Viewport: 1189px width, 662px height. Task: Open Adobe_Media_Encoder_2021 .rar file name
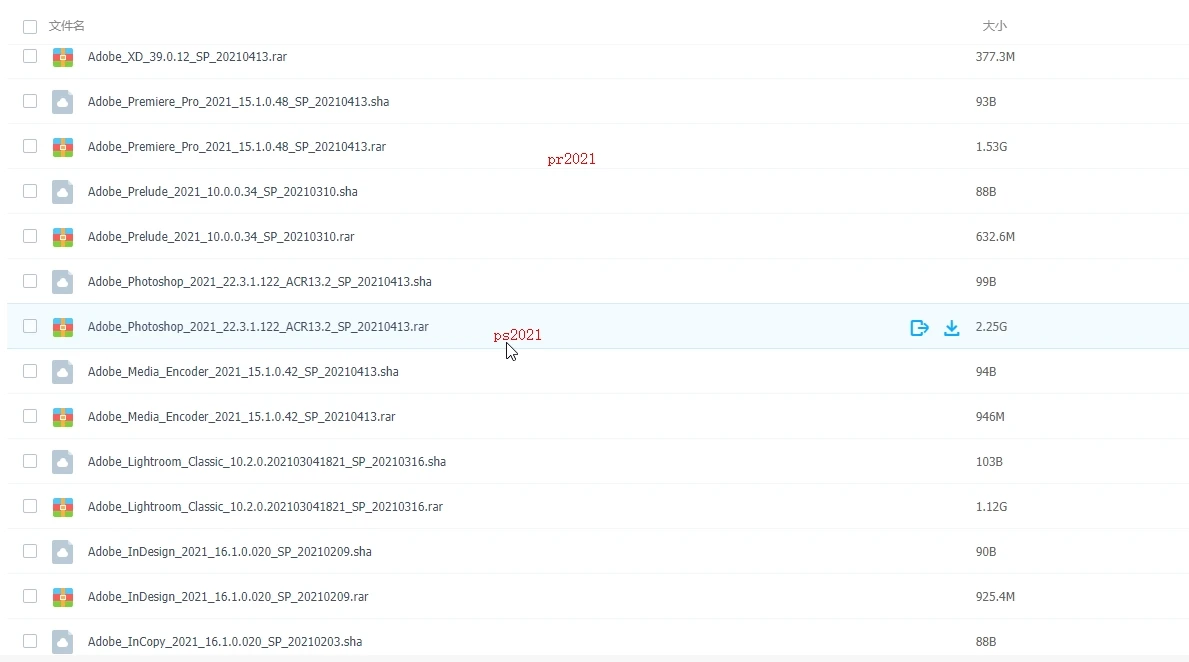[x=241, y=416]
